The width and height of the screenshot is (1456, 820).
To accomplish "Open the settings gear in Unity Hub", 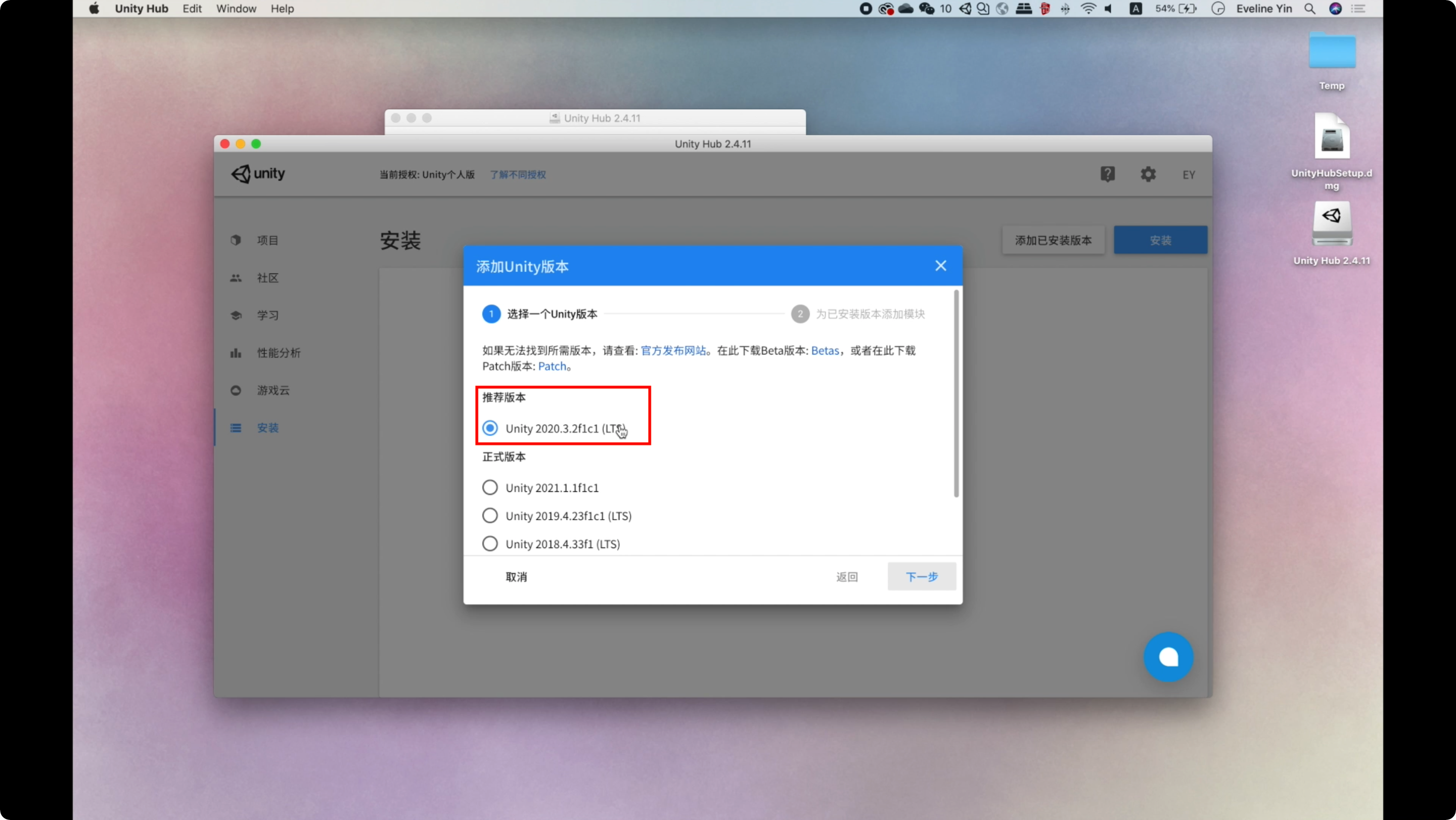I will tap(1148, 174).
